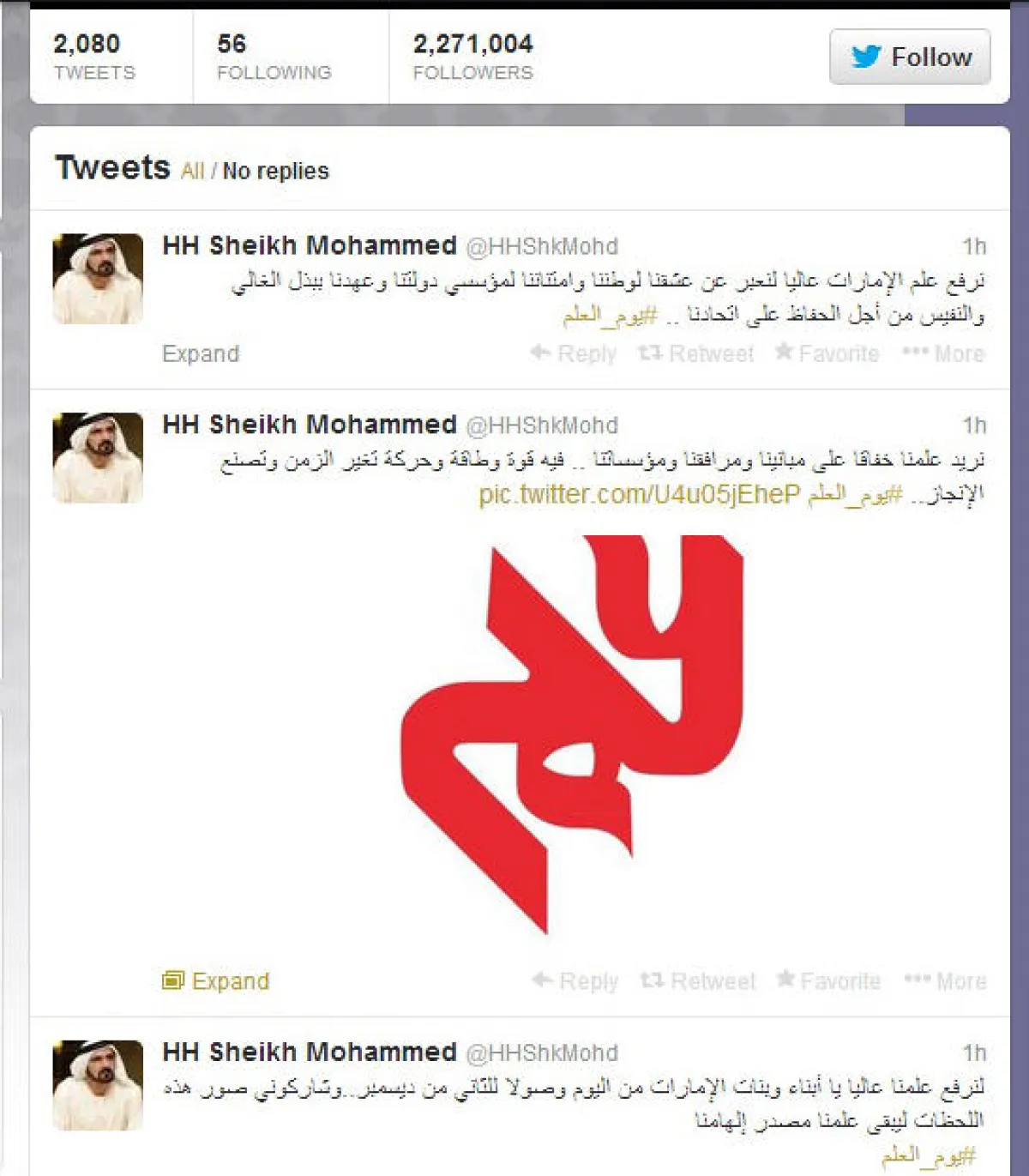This screenshot has height=1176, width=1029.
Task: Expand the photo tweet via media icon
Action: [216, 980]
